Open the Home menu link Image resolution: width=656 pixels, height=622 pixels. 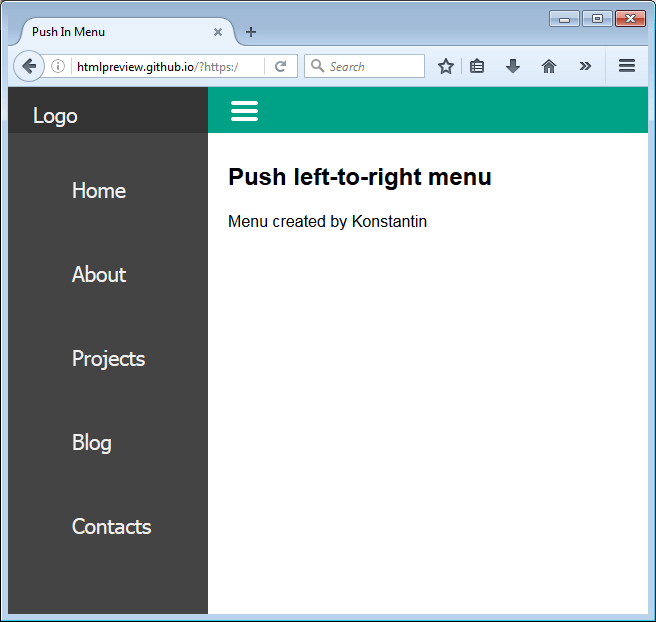tap(99, 191)
